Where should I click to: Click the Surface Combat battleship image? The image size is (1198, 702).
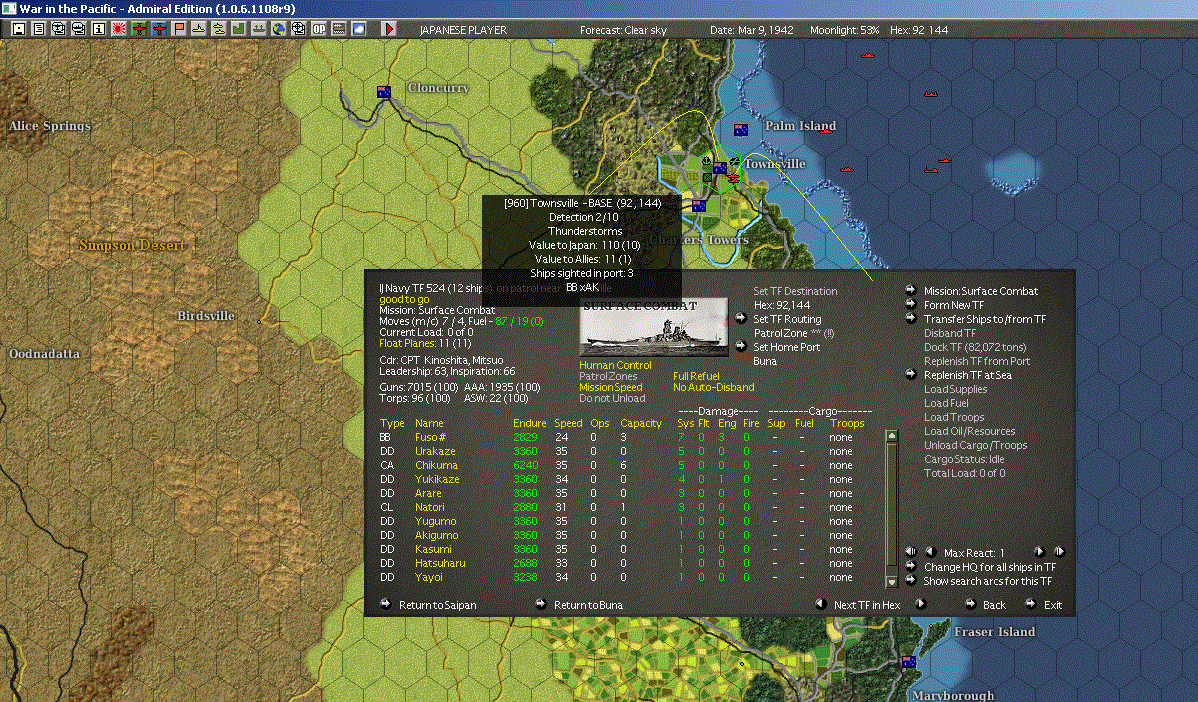654,327
